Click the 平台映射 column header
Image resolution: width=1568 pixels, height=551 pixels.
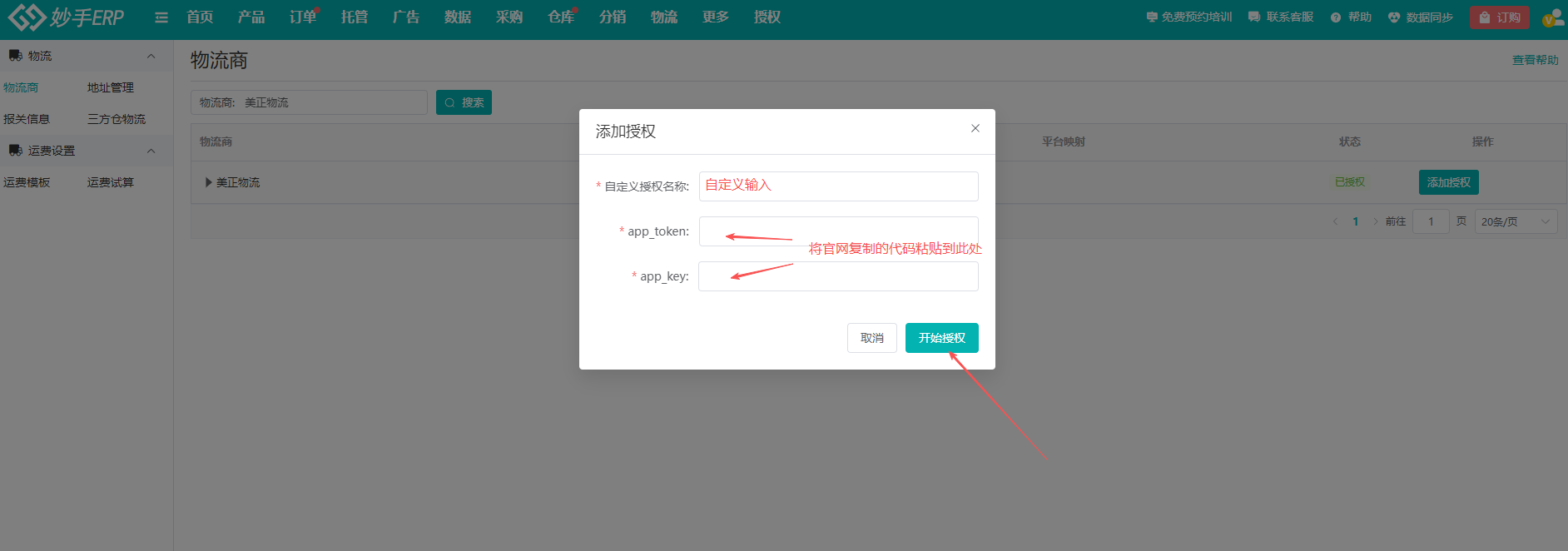tap(1064, 141)
